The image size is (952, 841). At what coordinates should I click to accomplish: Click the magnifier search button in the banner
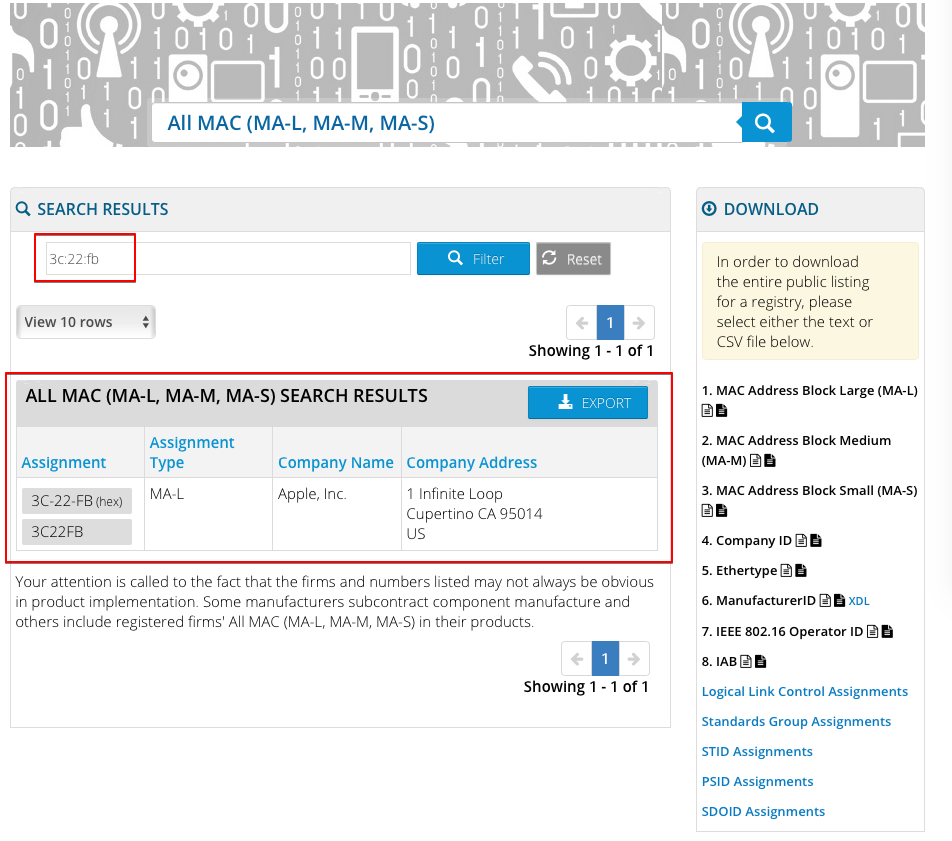766,123
